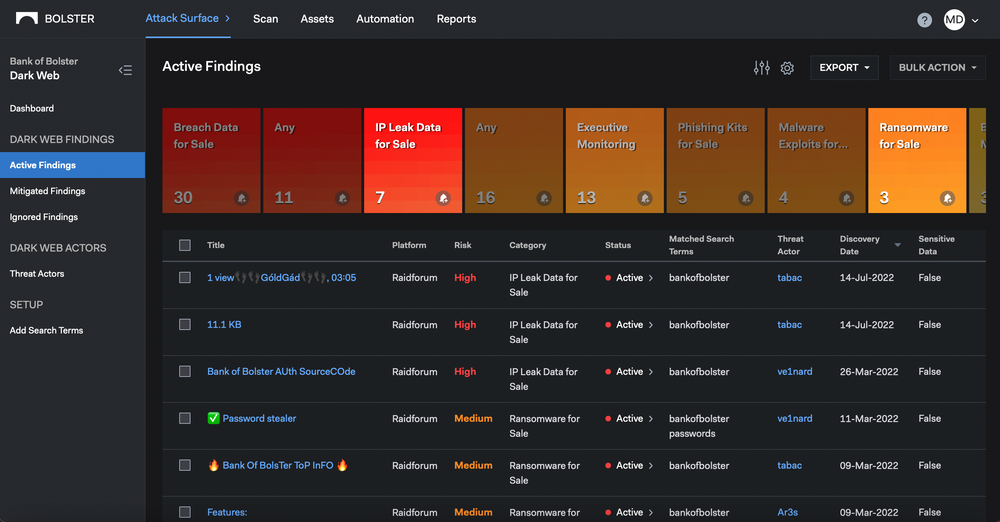Image resolution: width=1000 pixels, height=522 pixels.
Task: Click the icon on IP Leak Data card
Action: [443, 198]
